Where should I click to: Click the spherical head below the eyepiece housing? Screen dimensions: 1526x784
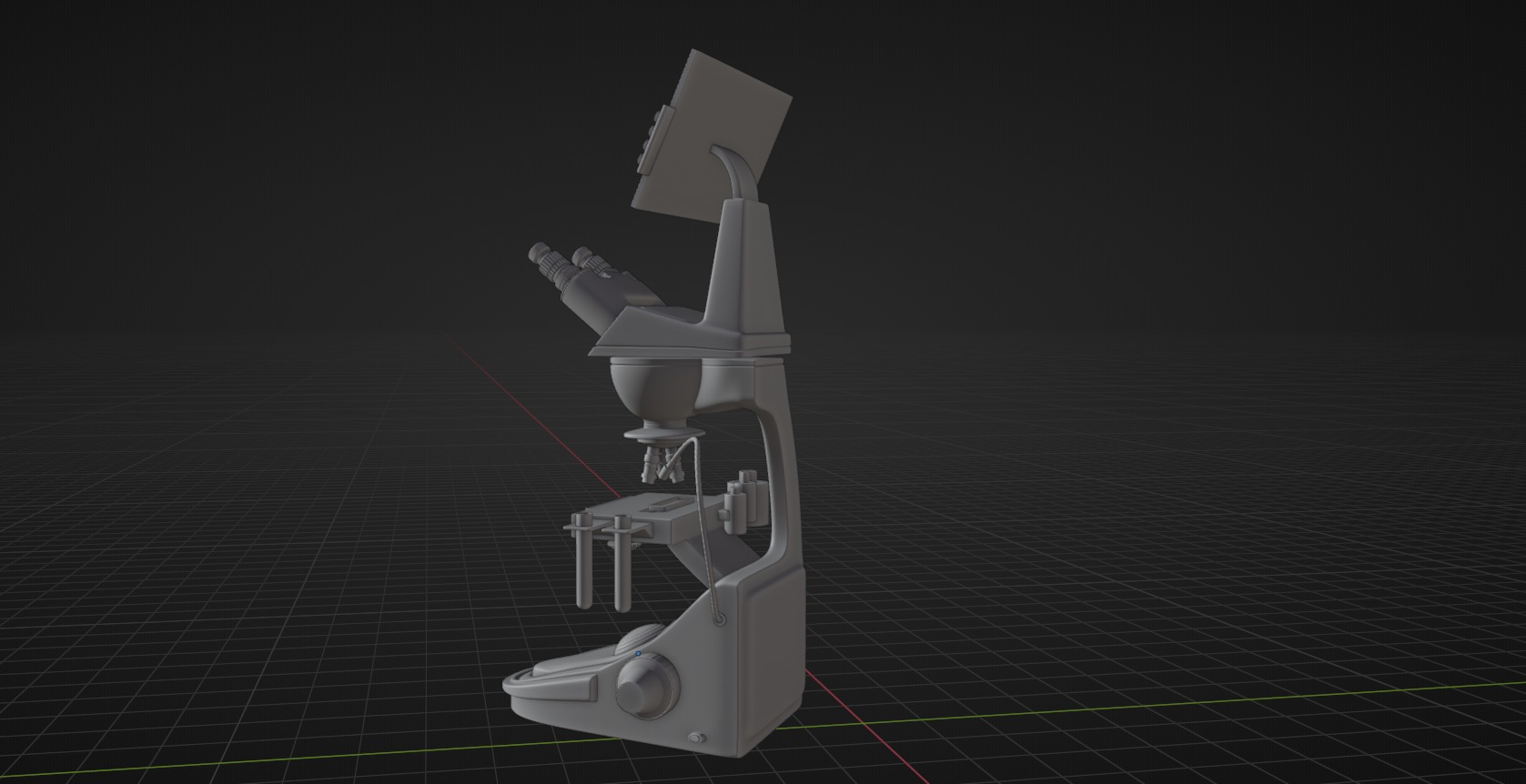coord(657,388)
